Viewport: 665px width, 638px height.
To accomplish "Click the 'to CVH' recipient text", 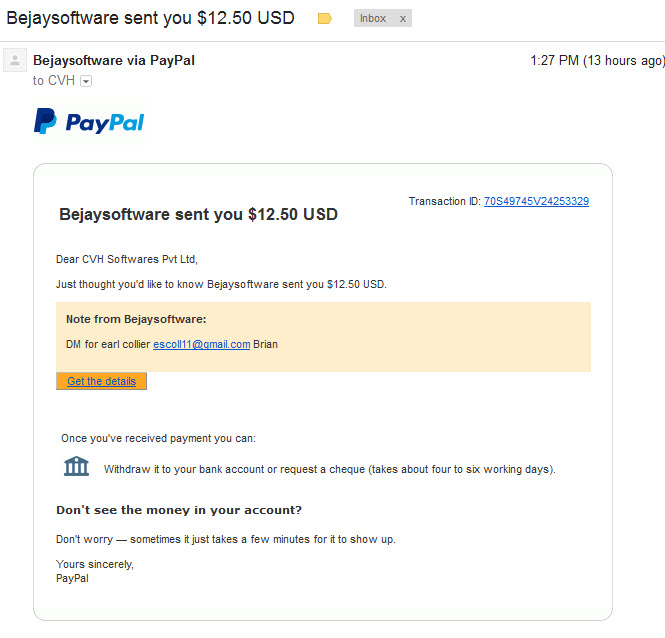I will (x=54, y=81).
